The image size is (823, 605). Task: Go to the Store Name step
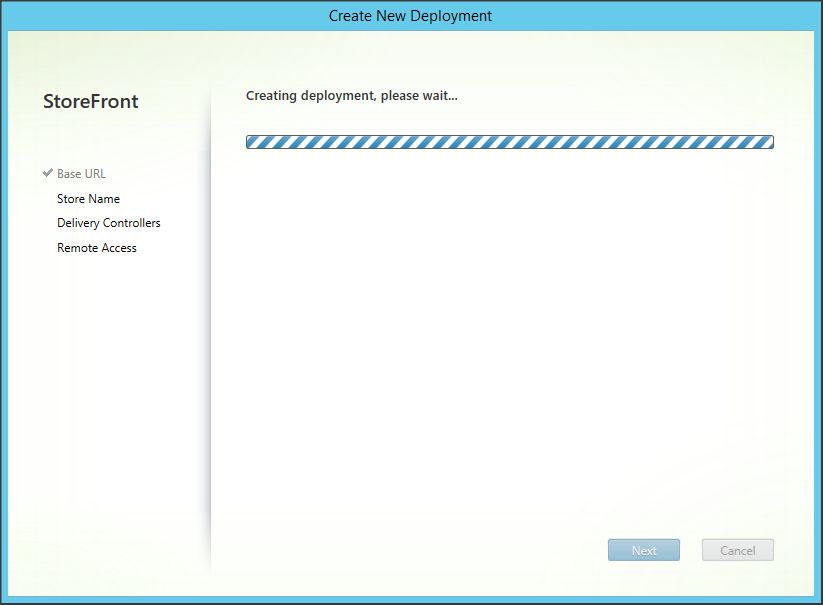click(x=88, y=199)
